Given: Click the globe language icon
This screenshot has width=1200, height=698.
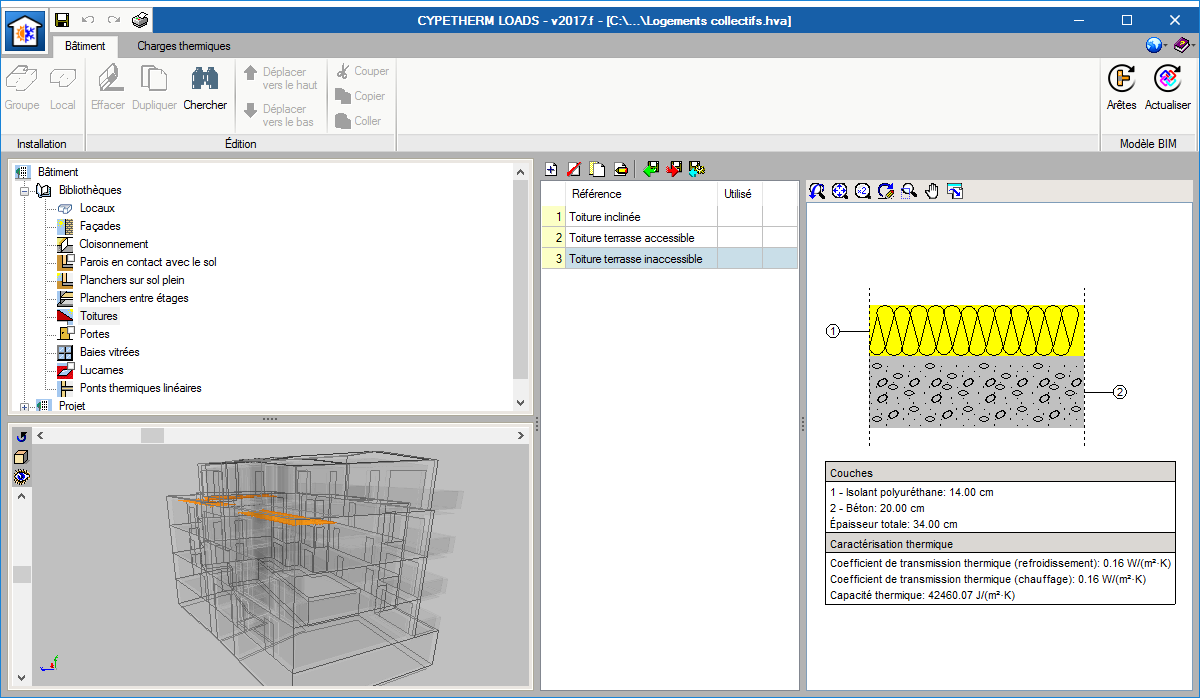Looking at the screenshot, I should 1153,45.
